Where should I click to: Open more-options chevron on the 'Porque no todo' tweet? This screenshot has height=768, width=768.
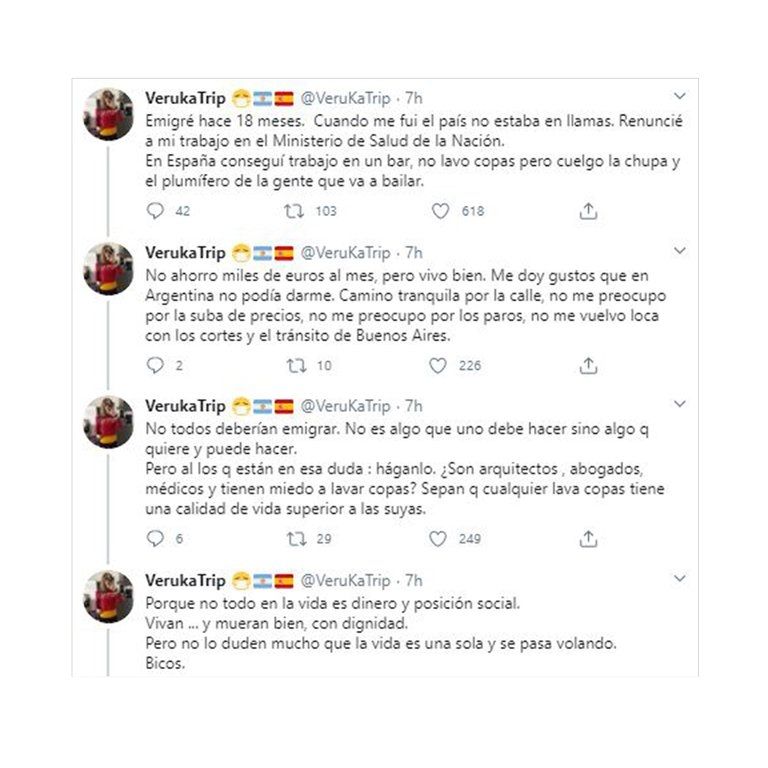tap(680, 579)
